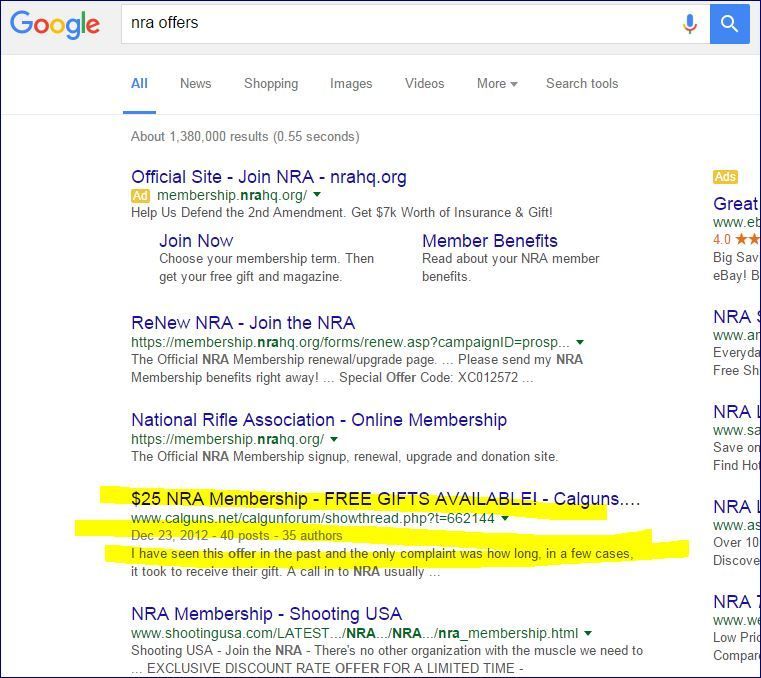Image resolution: width=761 pixels, height=678 pixels.
Task: Click 'I have seen this offer in the past' snippet
Action: [x=382, y=562]
